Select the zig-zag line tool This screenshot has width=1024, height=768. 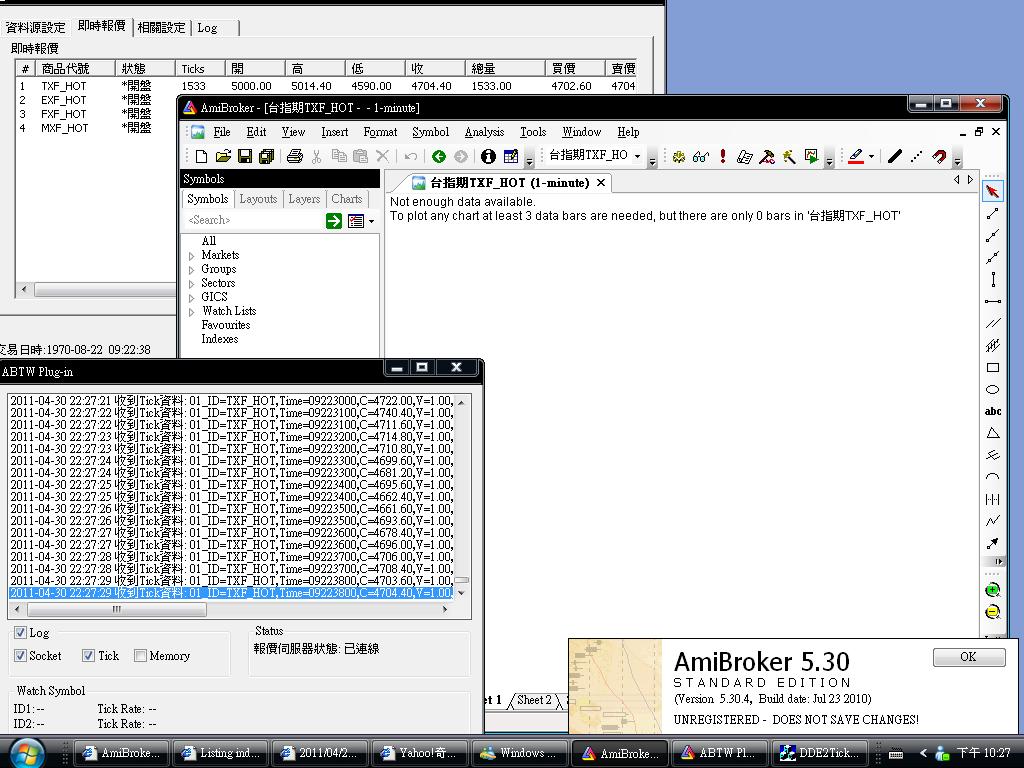pyautogui.click(x=993, y=520)
